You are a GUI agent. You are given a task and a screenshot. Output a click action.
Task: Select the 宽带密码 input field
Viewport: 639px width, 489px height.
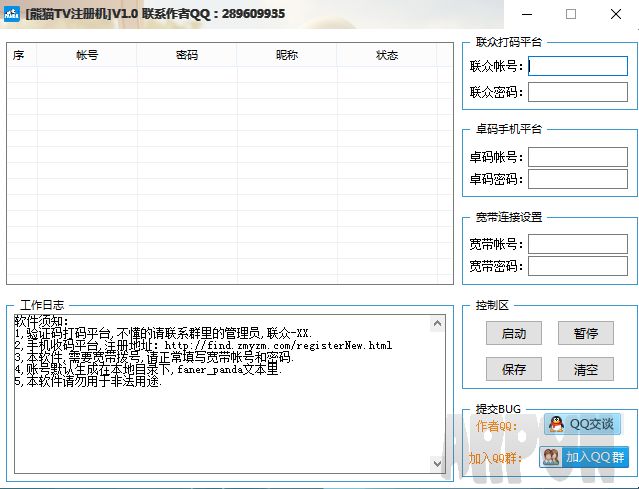click(x=578, y=266)
